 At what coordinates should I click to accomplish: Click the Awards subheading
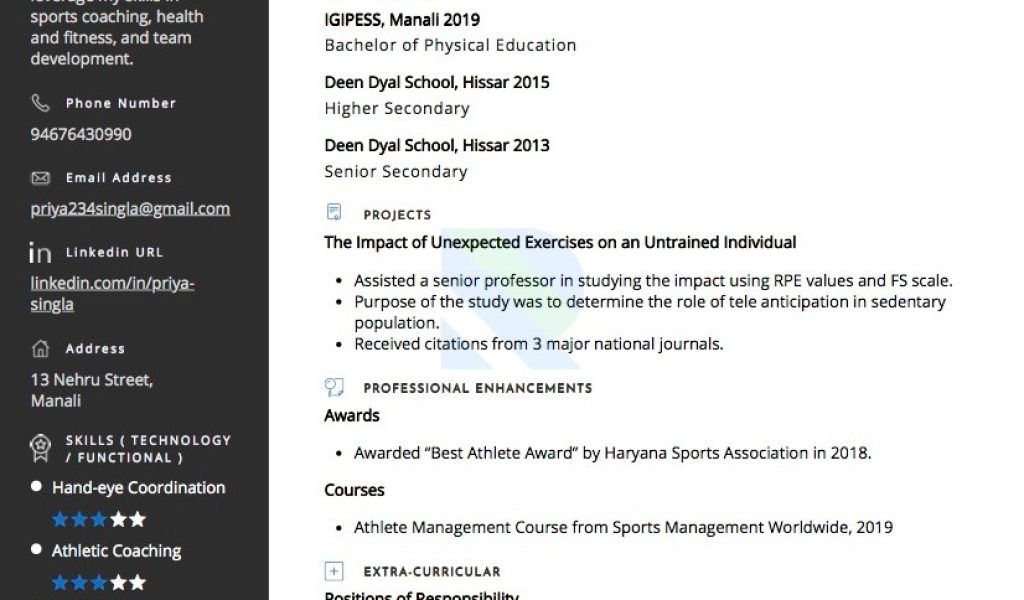352,415
